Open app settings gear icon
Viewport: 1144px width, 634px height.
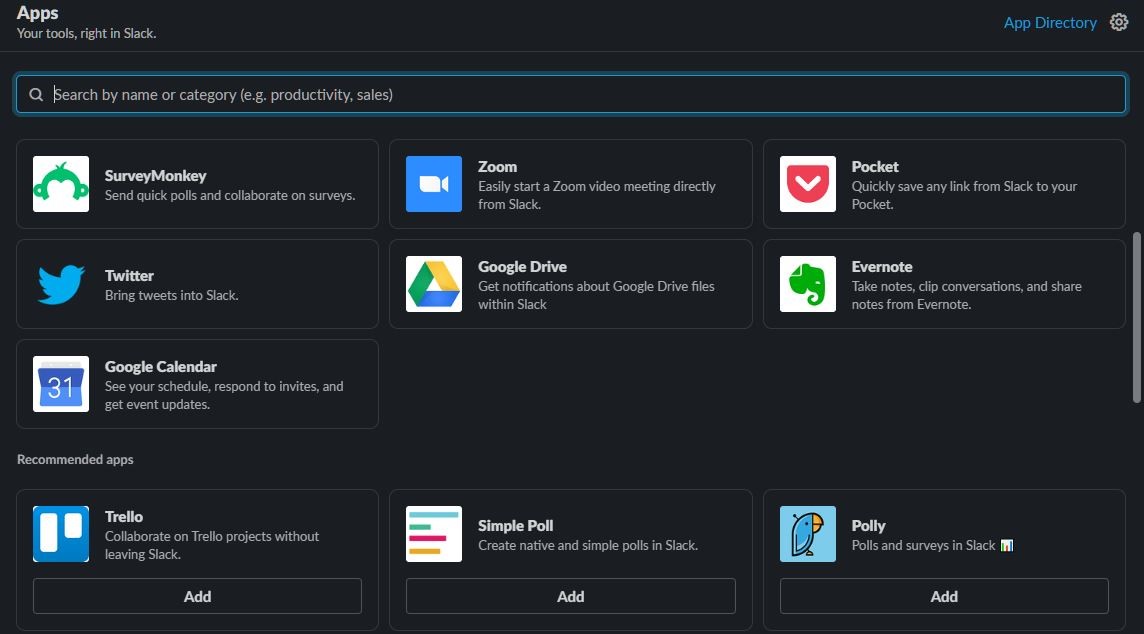tap(1118, 23)
